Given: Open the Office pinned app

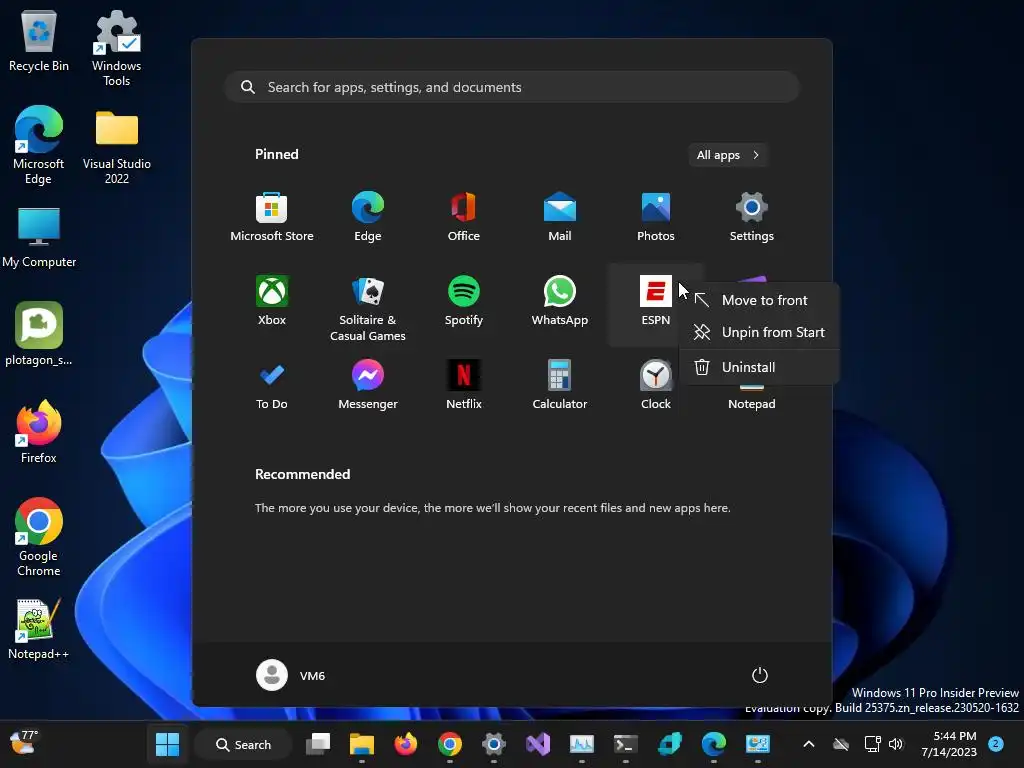Looking at the screenshot, I should (464, 217).
